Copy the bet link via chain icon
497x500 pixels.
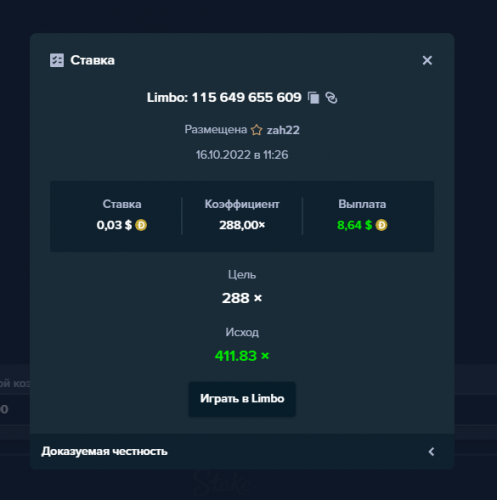click(331, 98)
